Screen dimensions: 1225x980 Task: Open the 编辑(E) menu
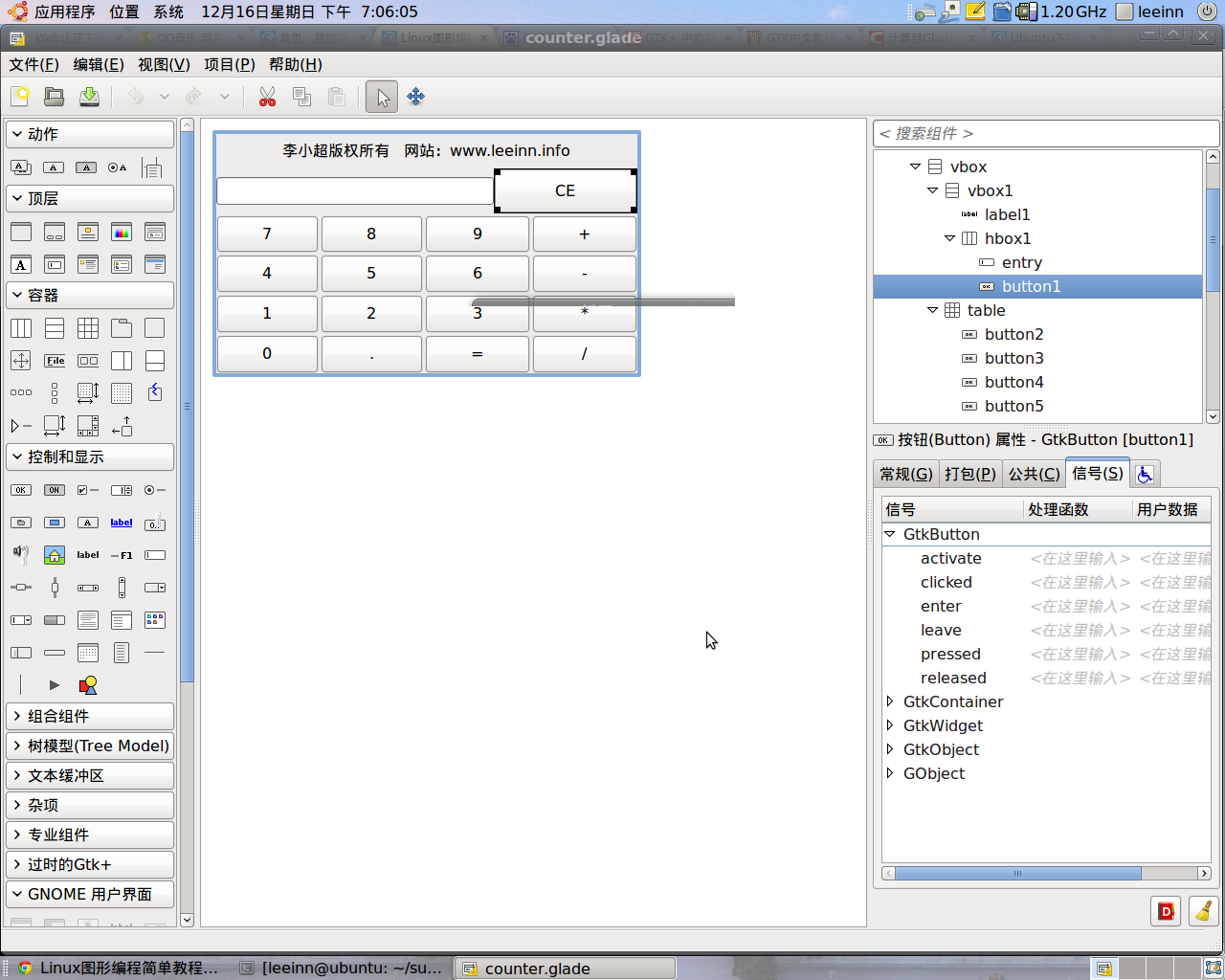coord(99,64)
